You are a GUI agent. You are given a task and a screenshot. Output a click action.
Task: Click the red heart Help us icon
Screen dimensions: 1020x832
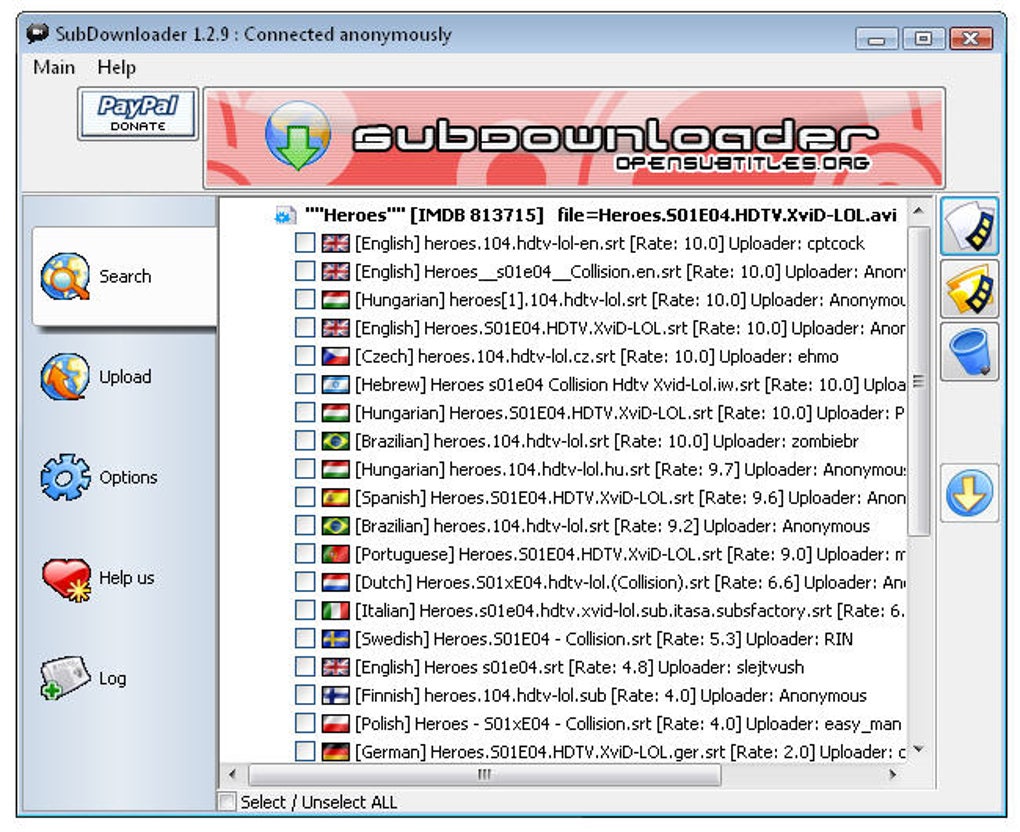66,579
